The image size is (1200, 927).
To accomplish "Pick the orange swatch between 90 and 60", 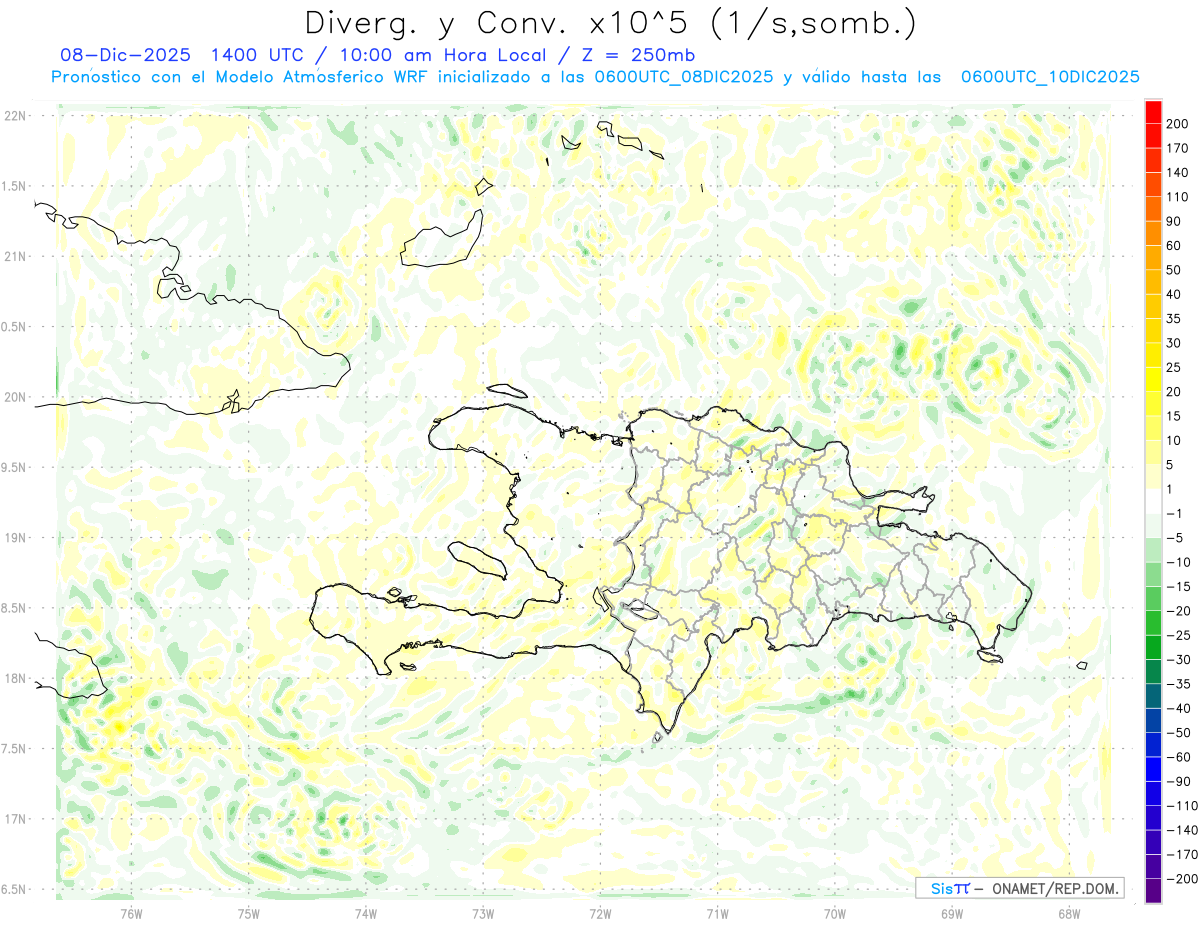I will 1153,233.
